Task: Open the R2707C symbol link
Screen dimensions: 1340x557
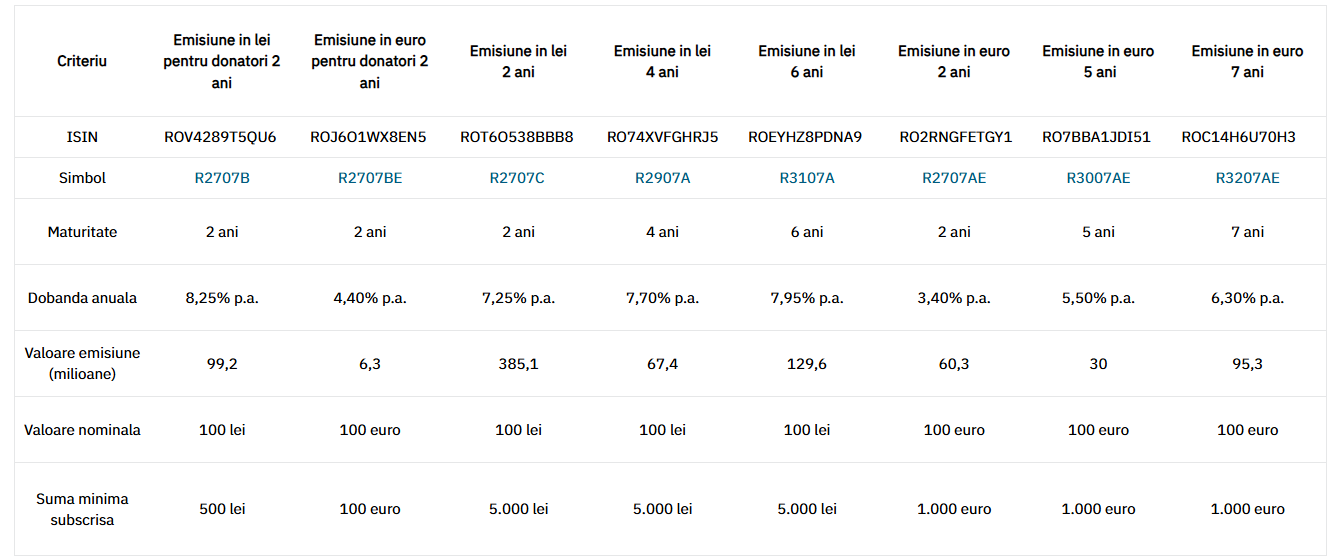Action: point(517,178)
